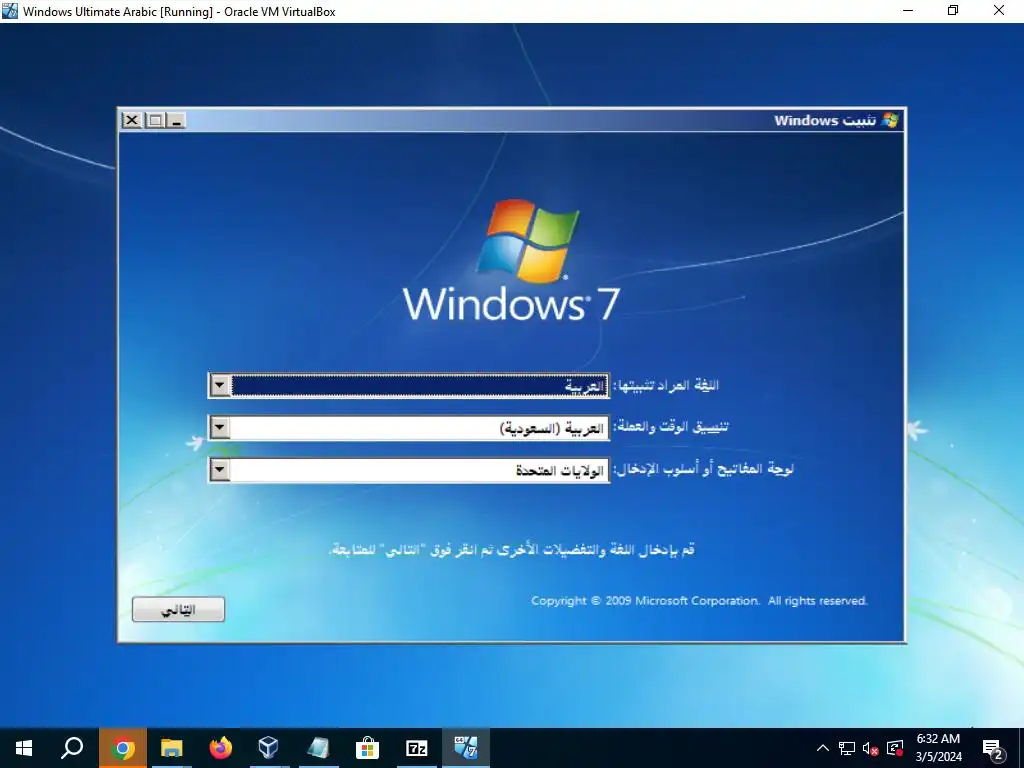Viewport: 1024px width, 768px height.
Task: Open the network tray icon
Action: 847,748
